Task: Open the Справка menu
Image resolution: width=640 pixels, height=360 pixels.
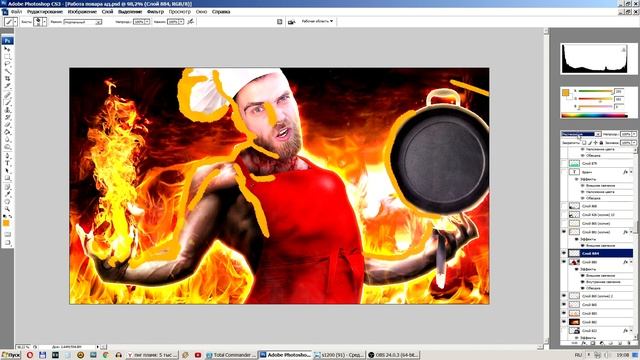Action: click(221, 12)
